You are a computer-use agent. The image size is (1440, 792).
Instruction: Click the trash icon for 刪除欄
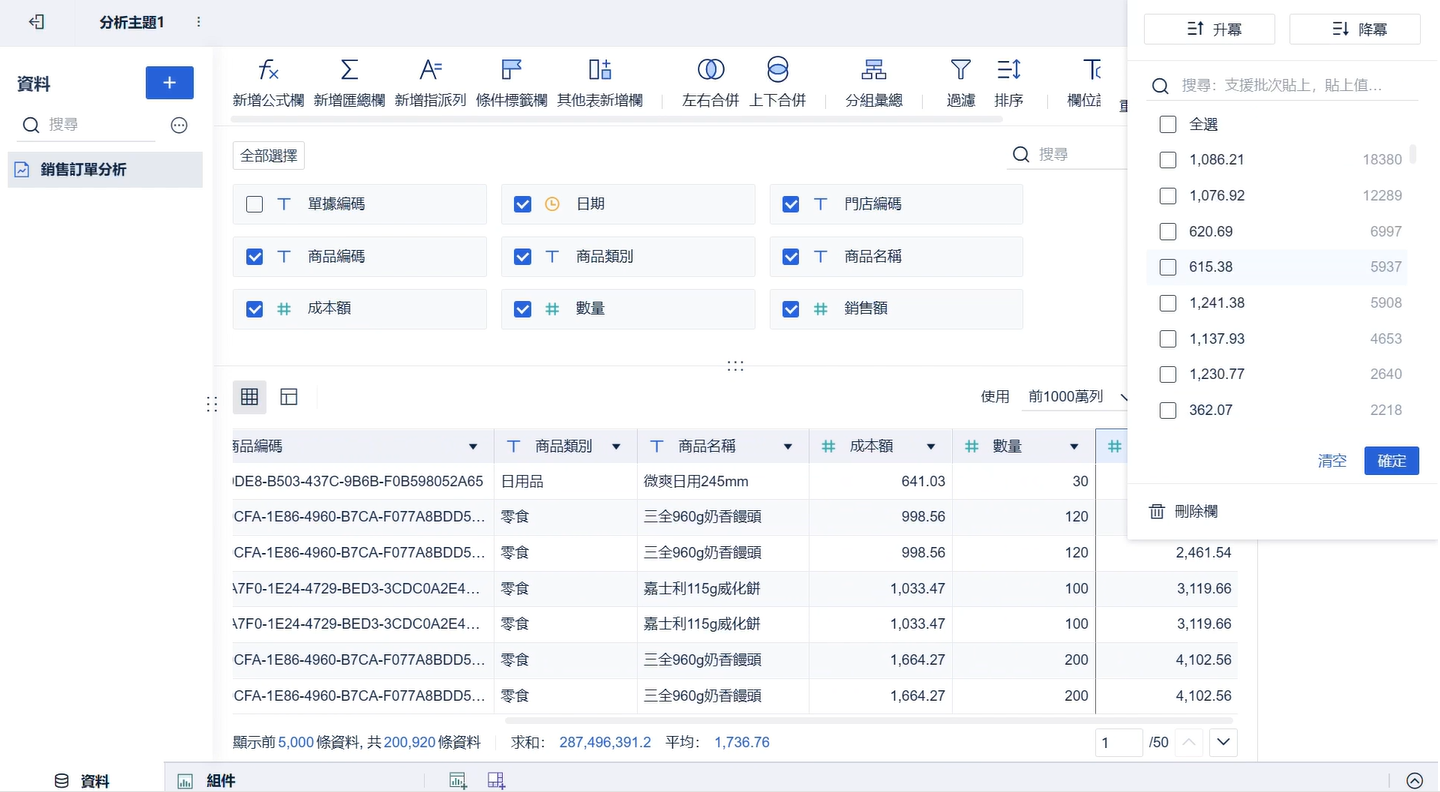coord(1157,511)
